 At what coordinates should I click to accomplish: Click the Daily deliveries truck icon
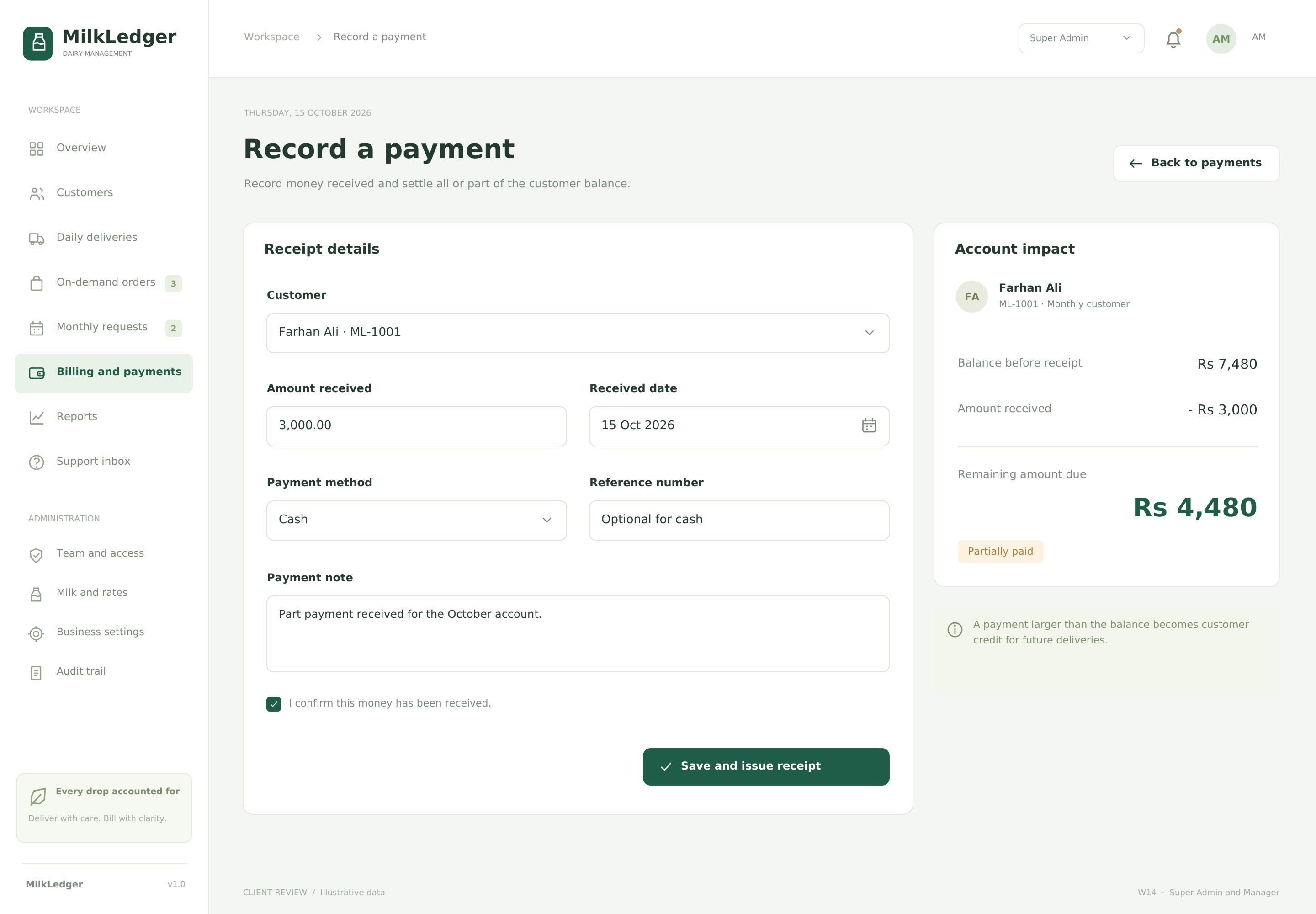tap(37, 239)
